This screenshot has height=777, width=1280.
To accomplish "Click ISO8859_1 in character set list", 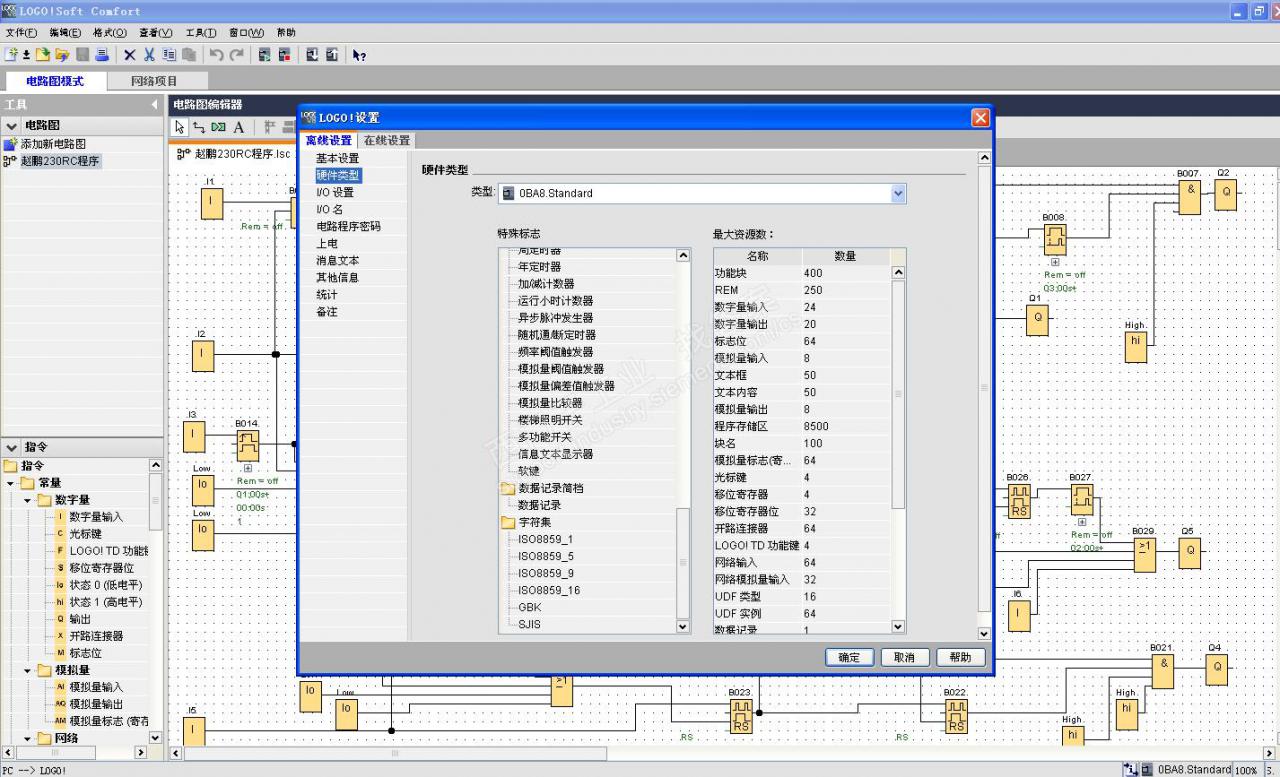I will pos(545,539).
